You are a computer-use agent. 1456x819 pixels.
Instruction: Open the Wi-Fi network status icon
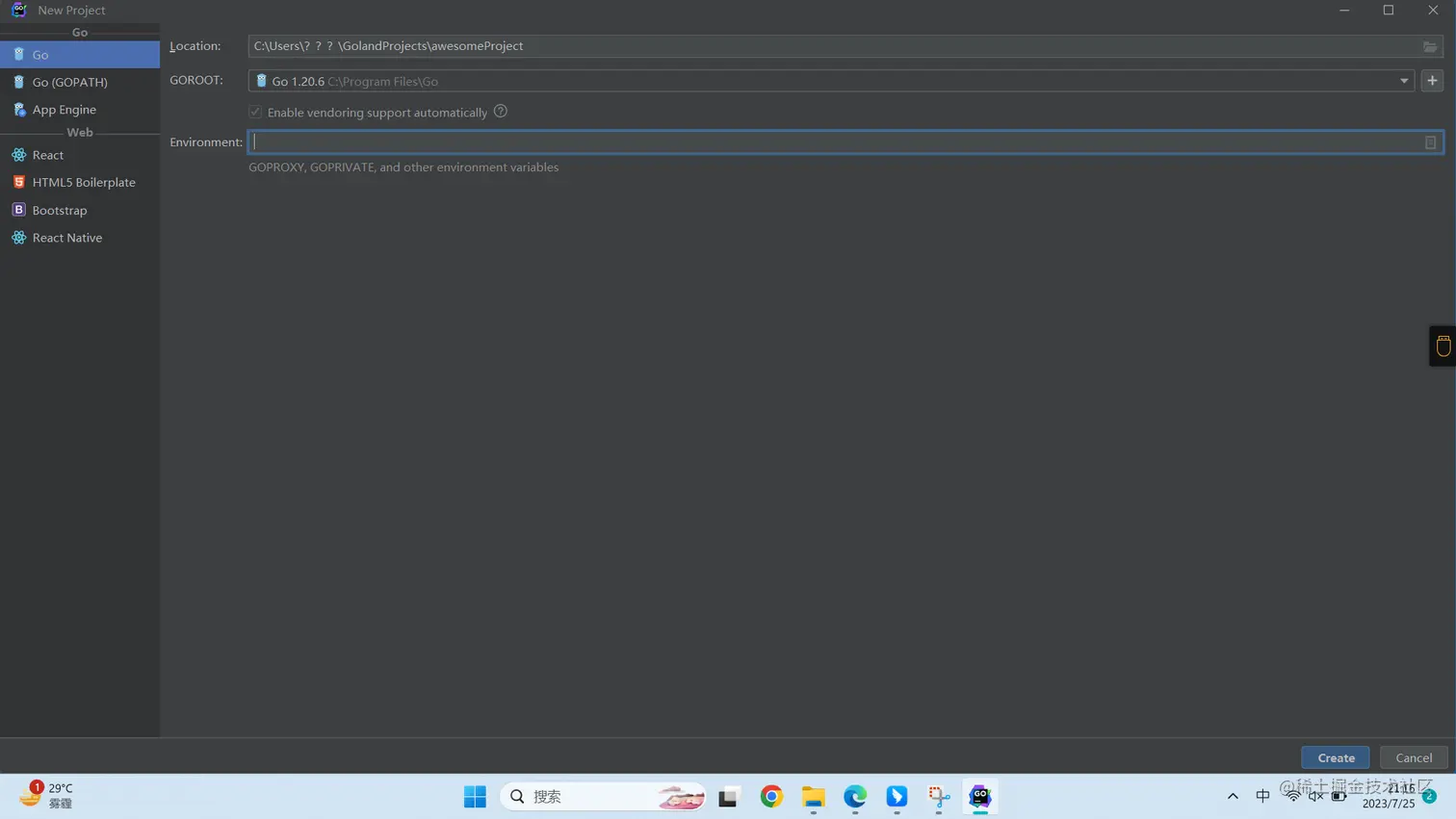click(x=1292, y=796)
